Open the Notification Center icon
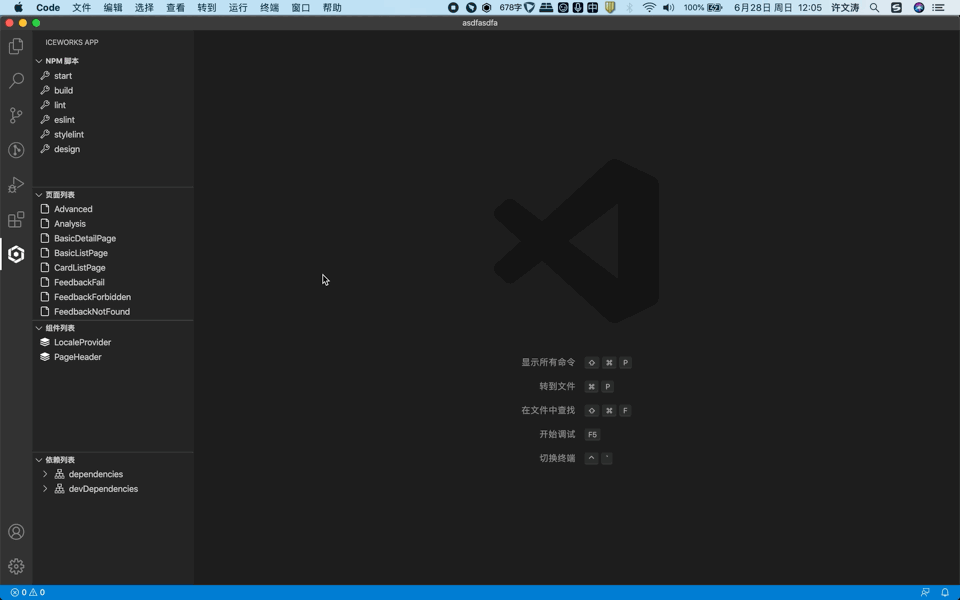The height and width of the screenshot is (600, 960). [x=938, y=8]
